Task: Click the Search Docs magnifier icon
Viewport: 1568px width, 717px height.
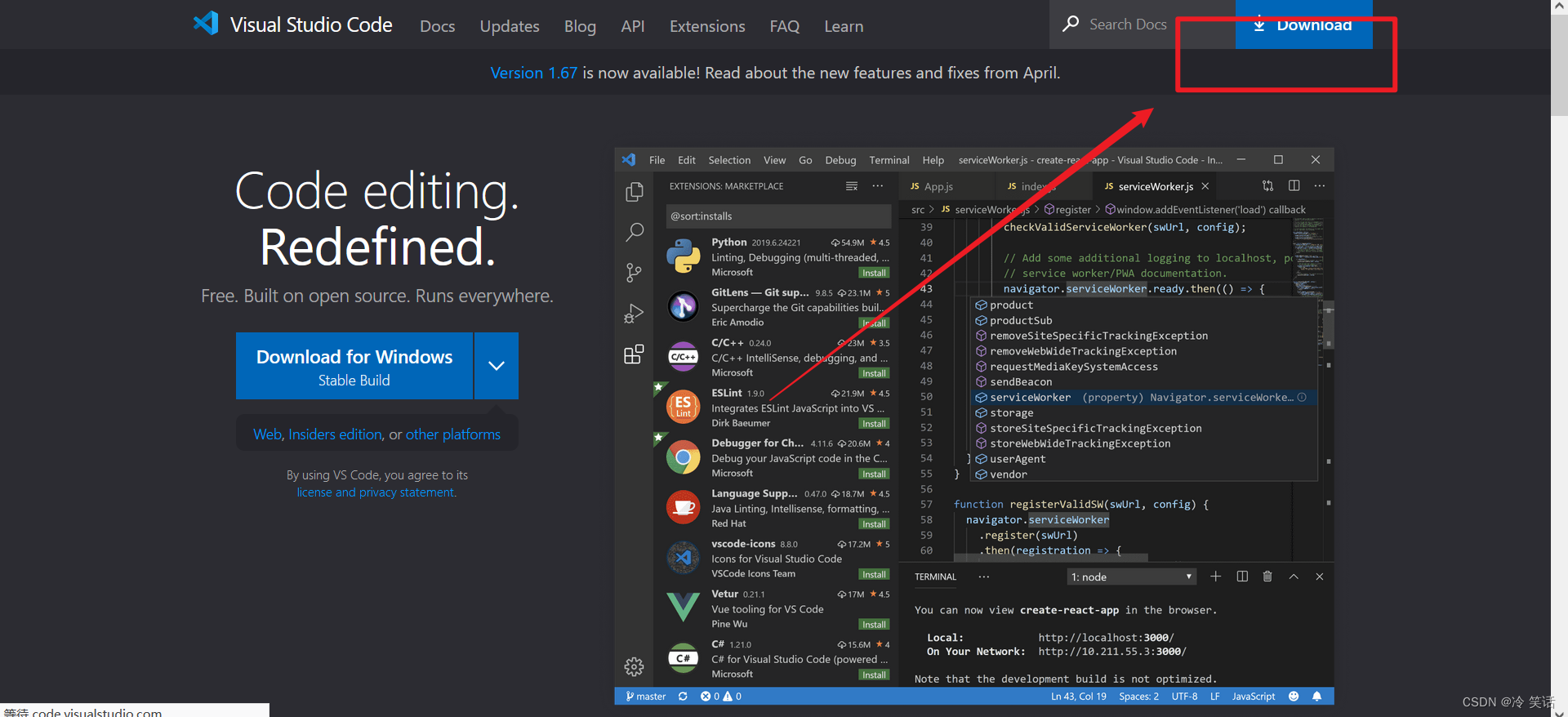Action: (x=1071, y=24)
